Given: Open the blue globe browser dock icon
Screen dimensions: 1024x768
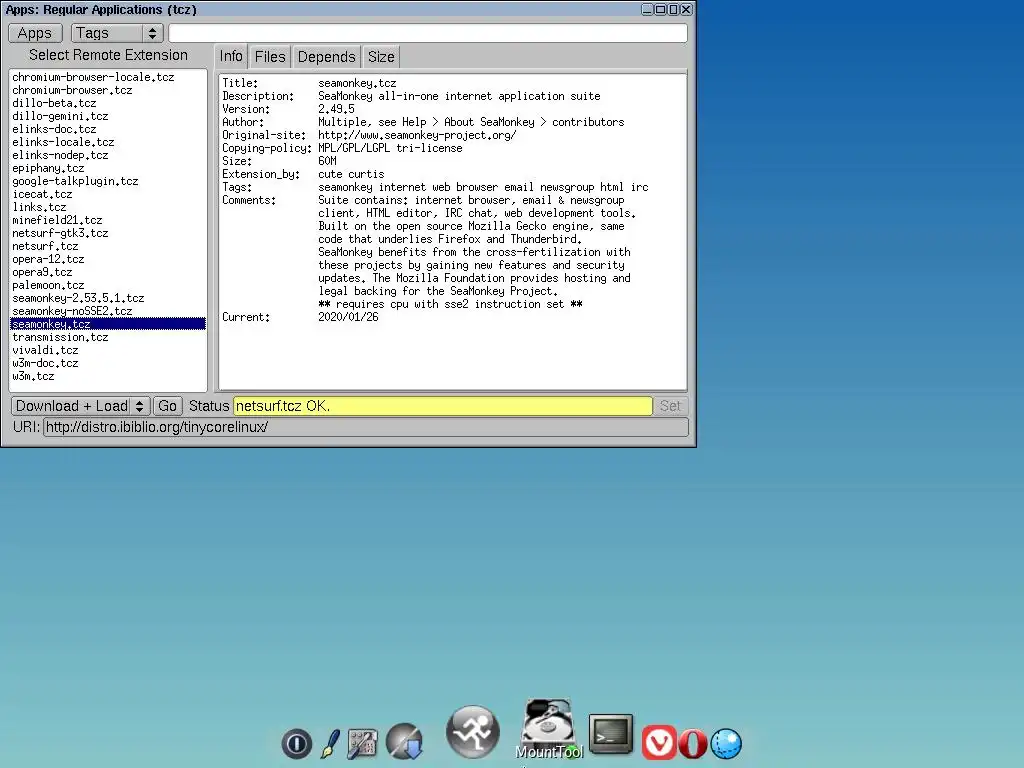Looking at the screenshot, I should coord(726,744).
